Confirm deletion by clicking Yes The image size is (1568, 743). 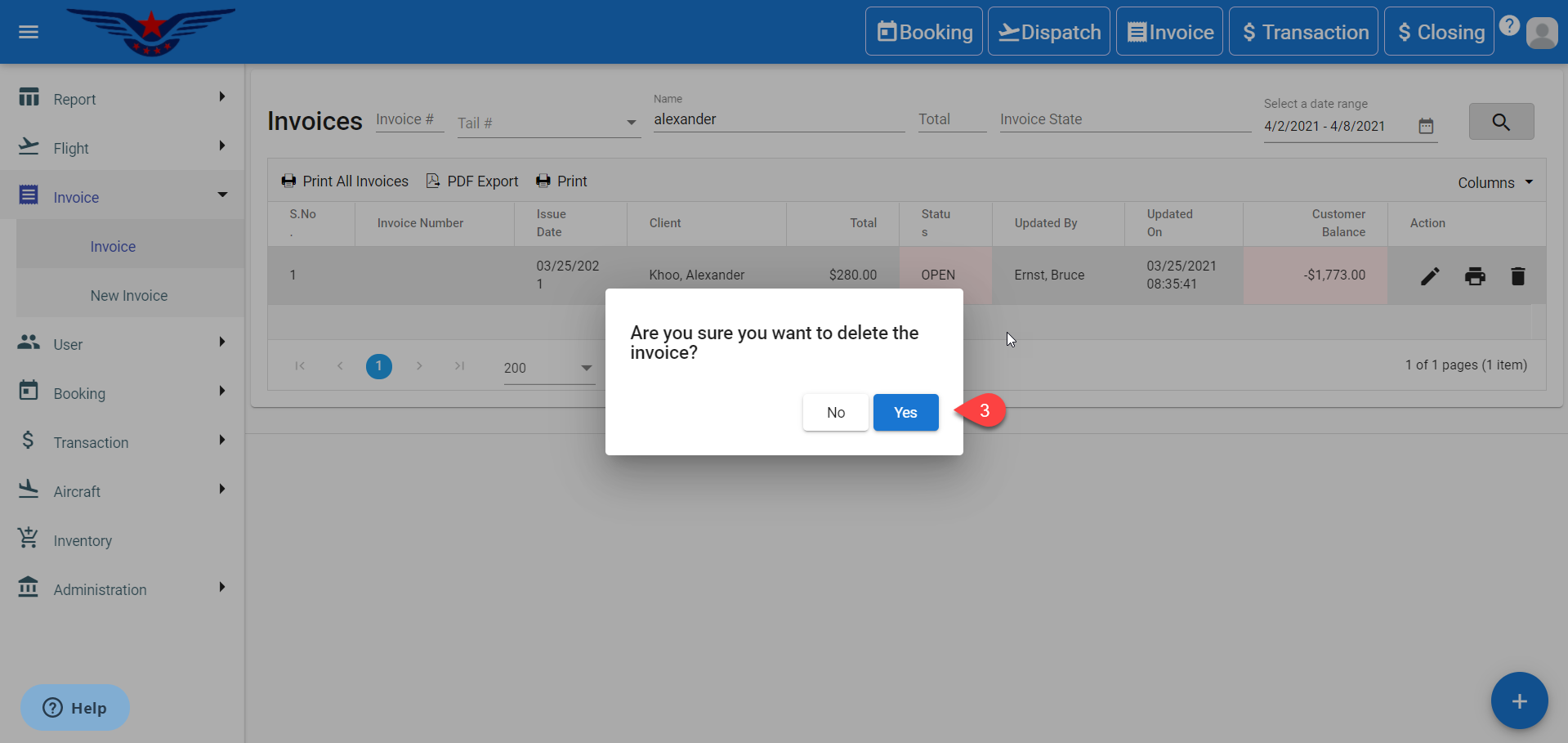point(905,413)
